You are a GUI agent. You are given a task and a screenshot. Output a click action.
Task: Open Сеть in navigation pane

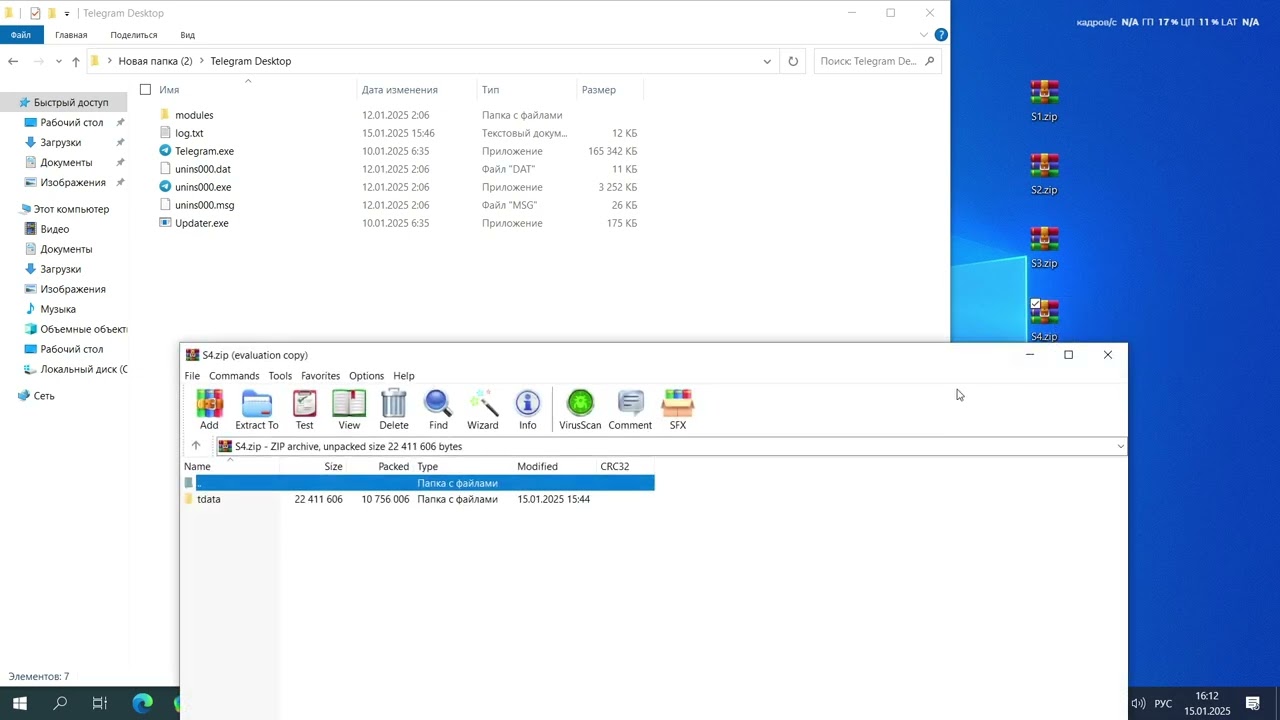coord(44,396)
